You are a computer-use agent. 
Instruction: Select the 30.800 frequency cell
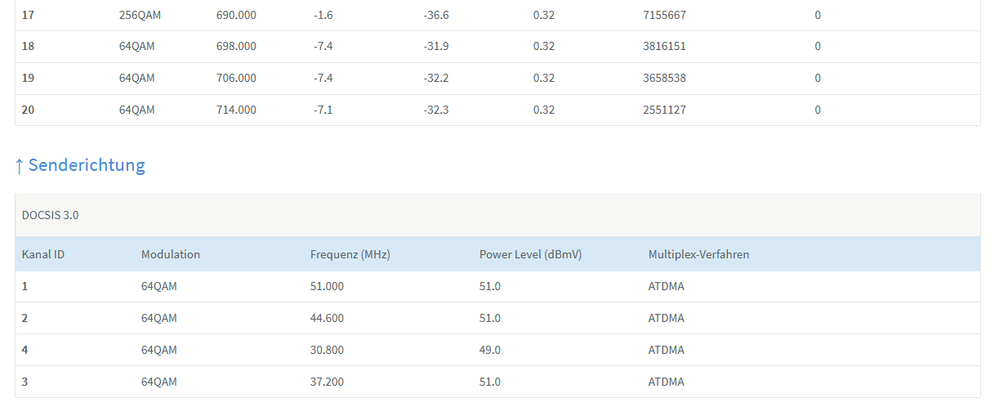[x=327, y=350]
